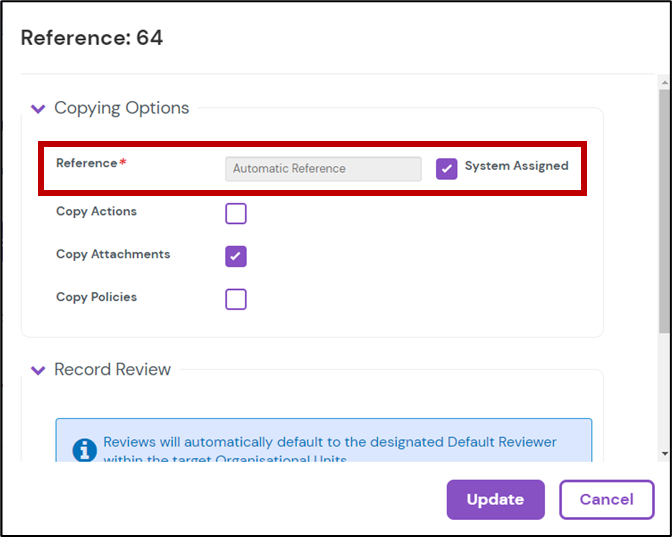Click the Automatic Reference input field
Image resolution: width=672 pixels, height=537 pixels.
pos(323,169)
